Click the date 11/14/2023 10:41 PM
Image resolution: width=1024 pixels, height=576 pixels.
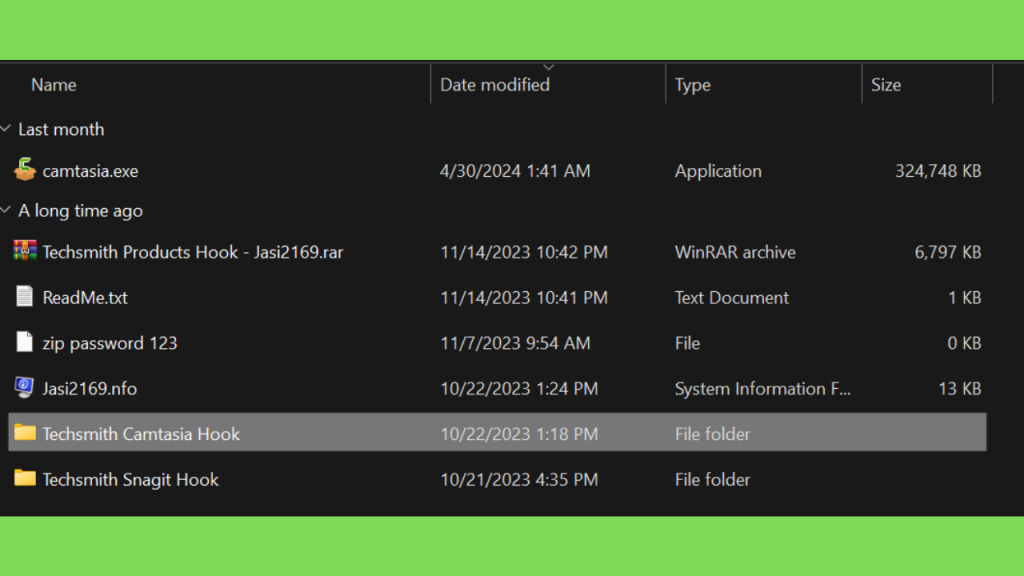pos(524,298)
